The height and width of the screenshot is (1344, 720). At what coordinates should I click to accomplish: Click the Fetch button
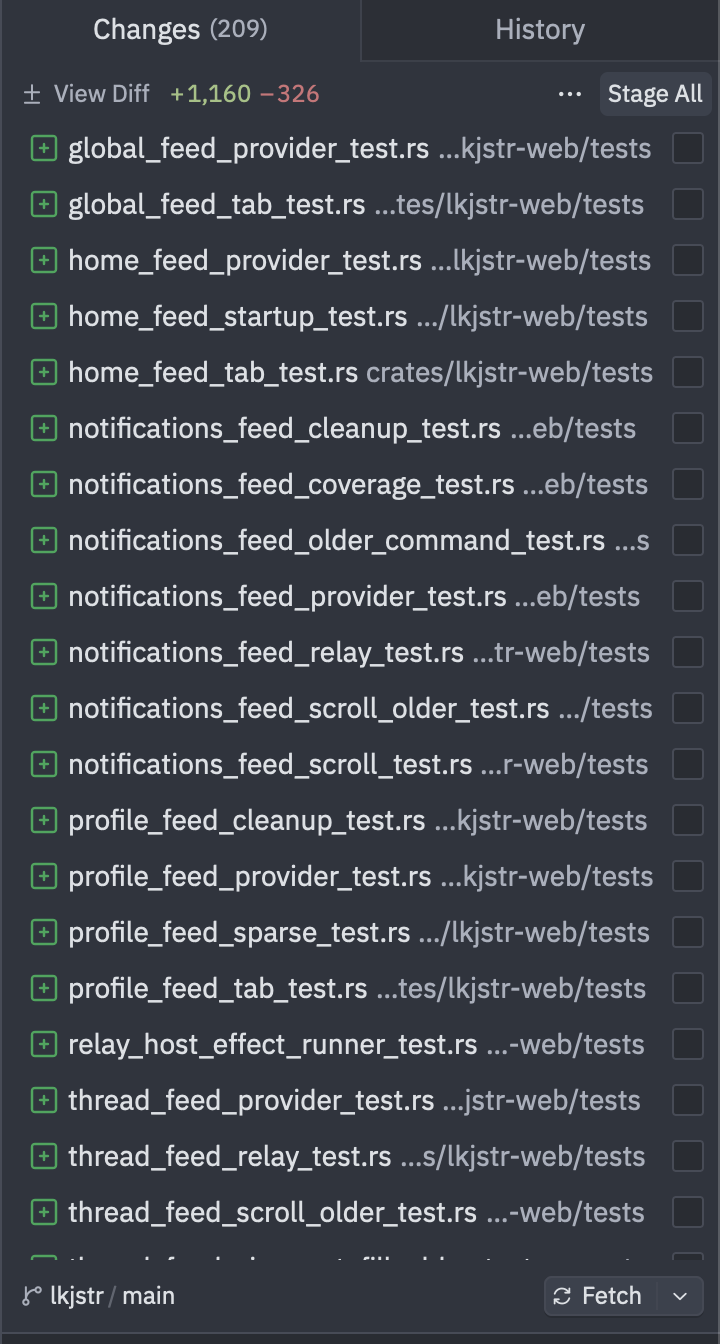point(602,1296)
